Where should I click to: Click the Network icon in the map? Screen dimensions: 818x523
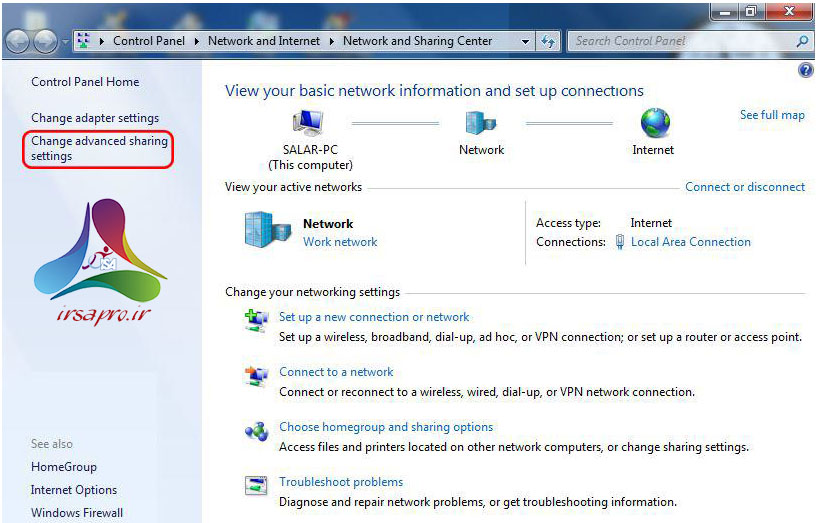tap(480, 123)
